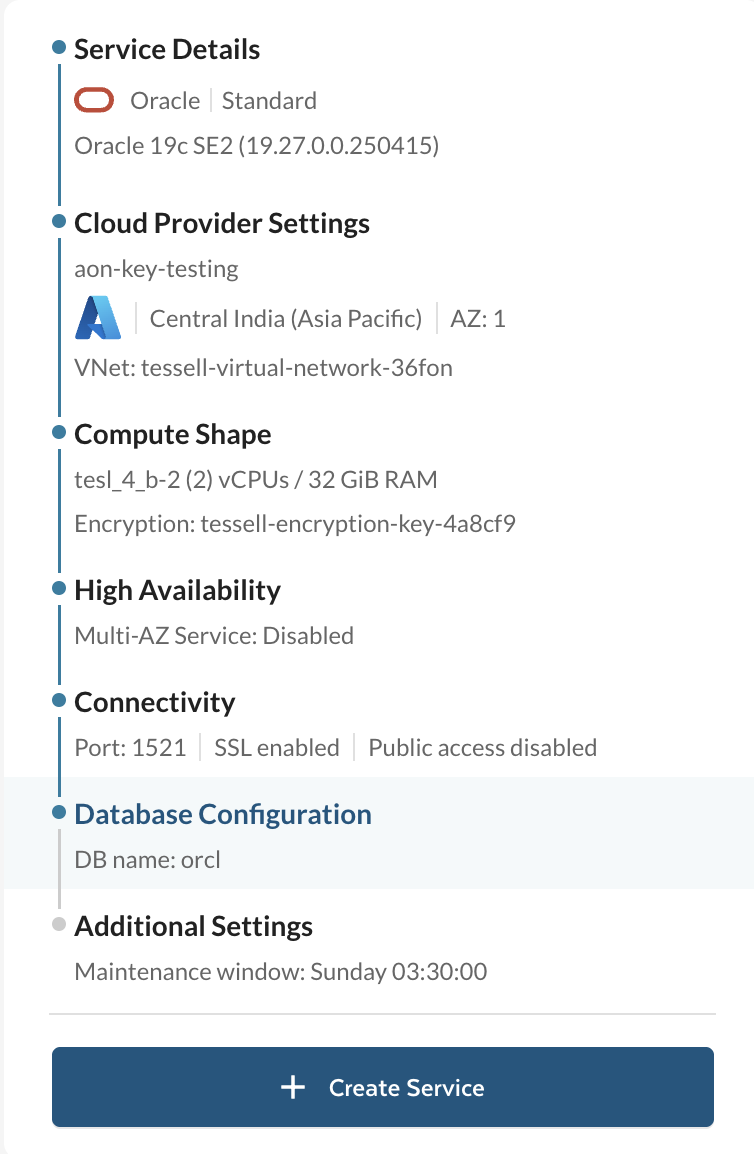Screen dimensions: 754x1154
Task: Navigate to the Connectivity section
Action: tap(155, 702)
